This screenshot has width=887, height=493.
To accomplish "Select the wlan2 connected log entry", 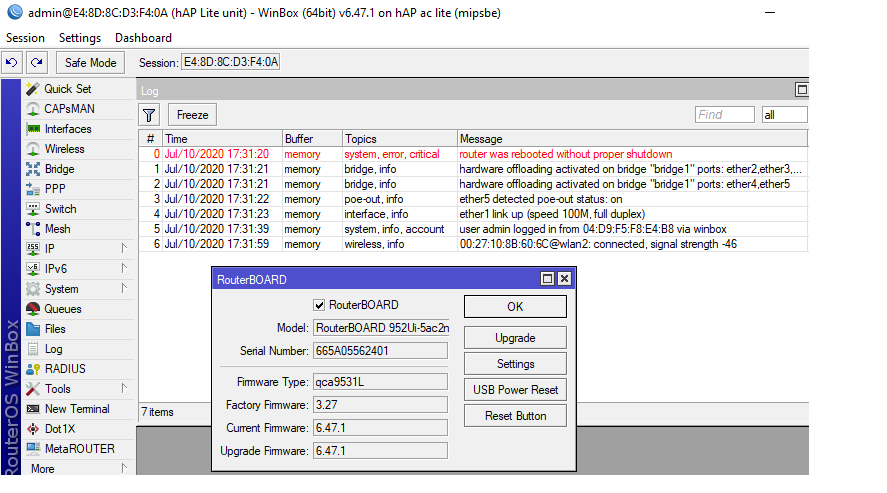I will tap(473, 244).
